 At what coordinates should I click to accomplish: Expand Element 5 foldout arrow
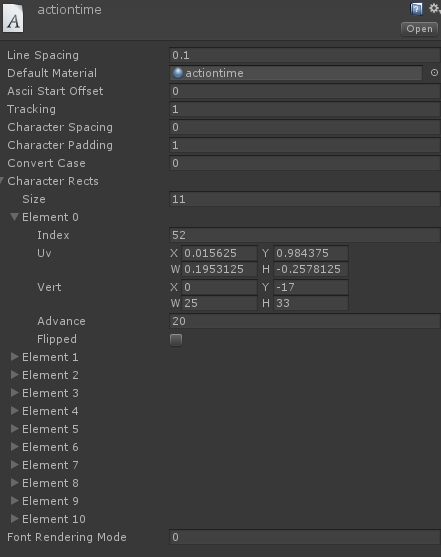[x=15, y=429]
